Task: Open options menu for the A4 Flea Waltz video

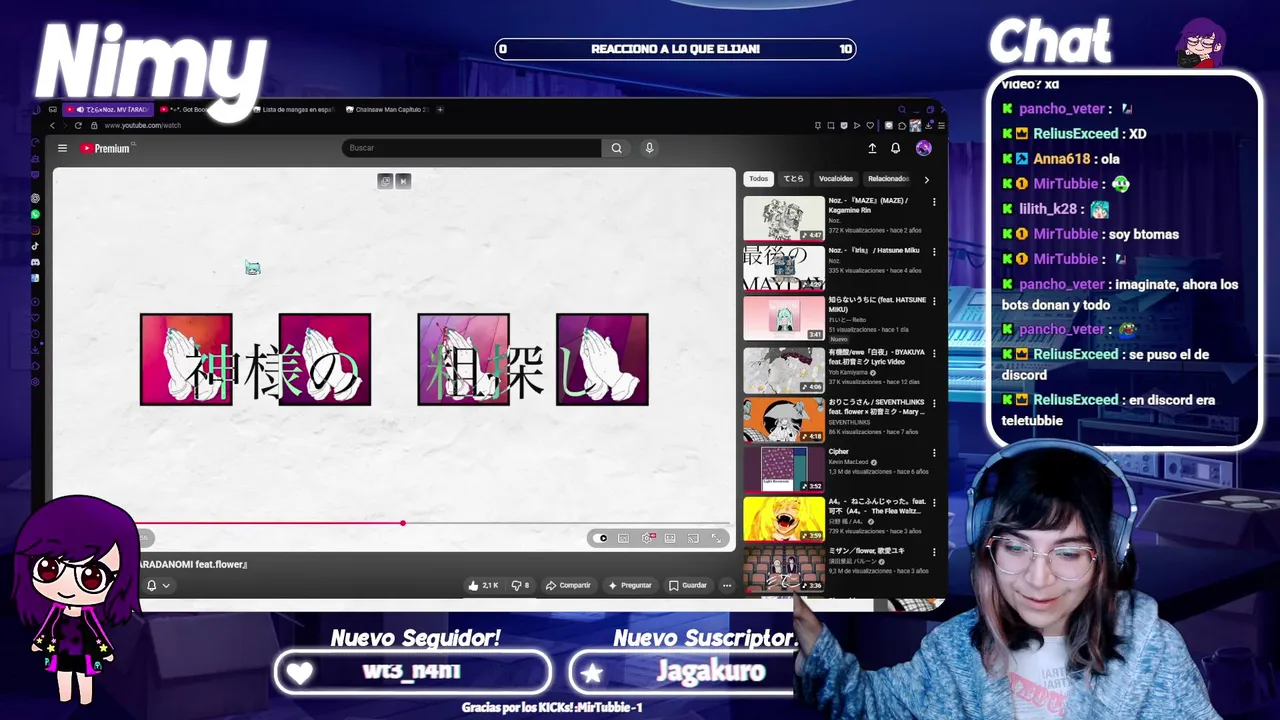Action: tap(934, 503)
